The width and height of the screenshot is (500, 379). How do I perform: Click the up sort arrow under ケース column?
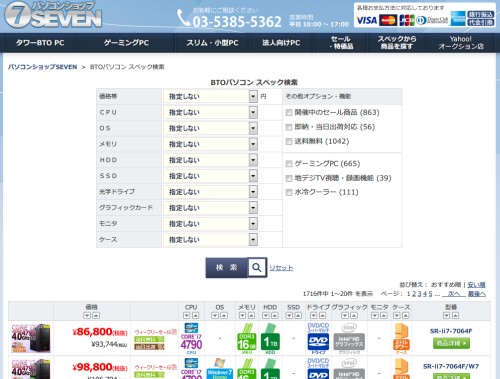tap(405, 315)
